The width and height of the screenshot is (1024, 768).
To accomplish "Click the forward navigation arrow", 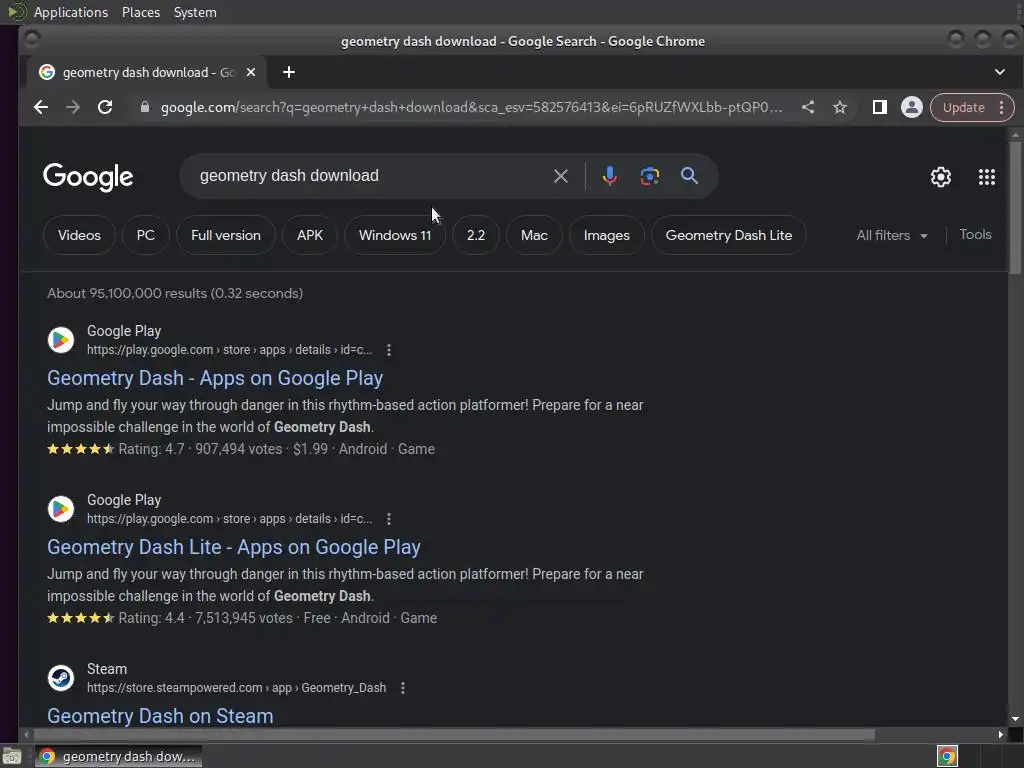I will click(72, 107).
